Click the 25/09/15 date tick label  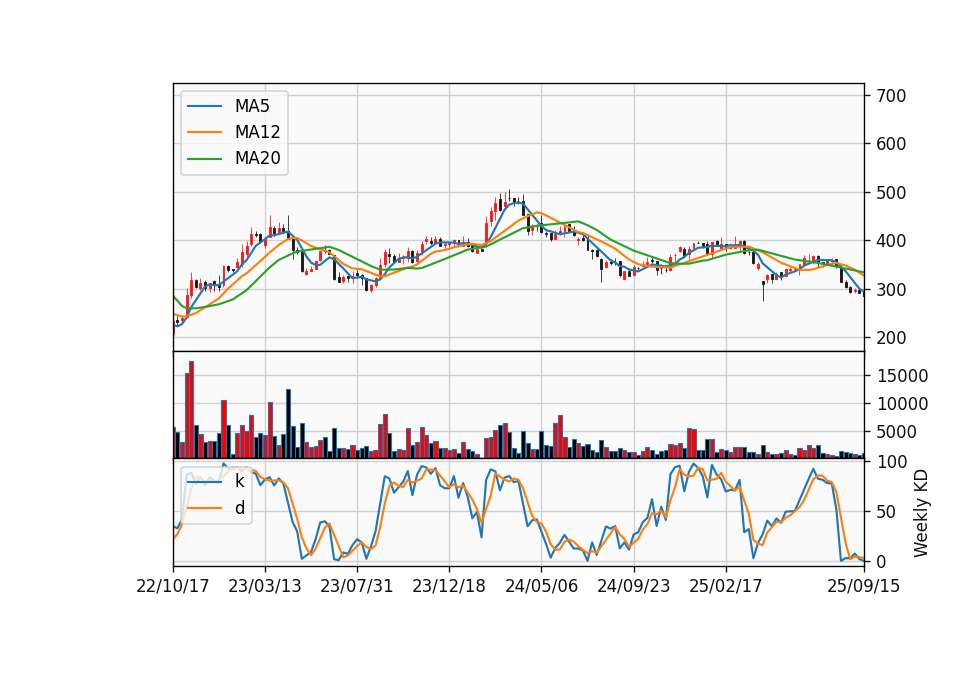863,586
